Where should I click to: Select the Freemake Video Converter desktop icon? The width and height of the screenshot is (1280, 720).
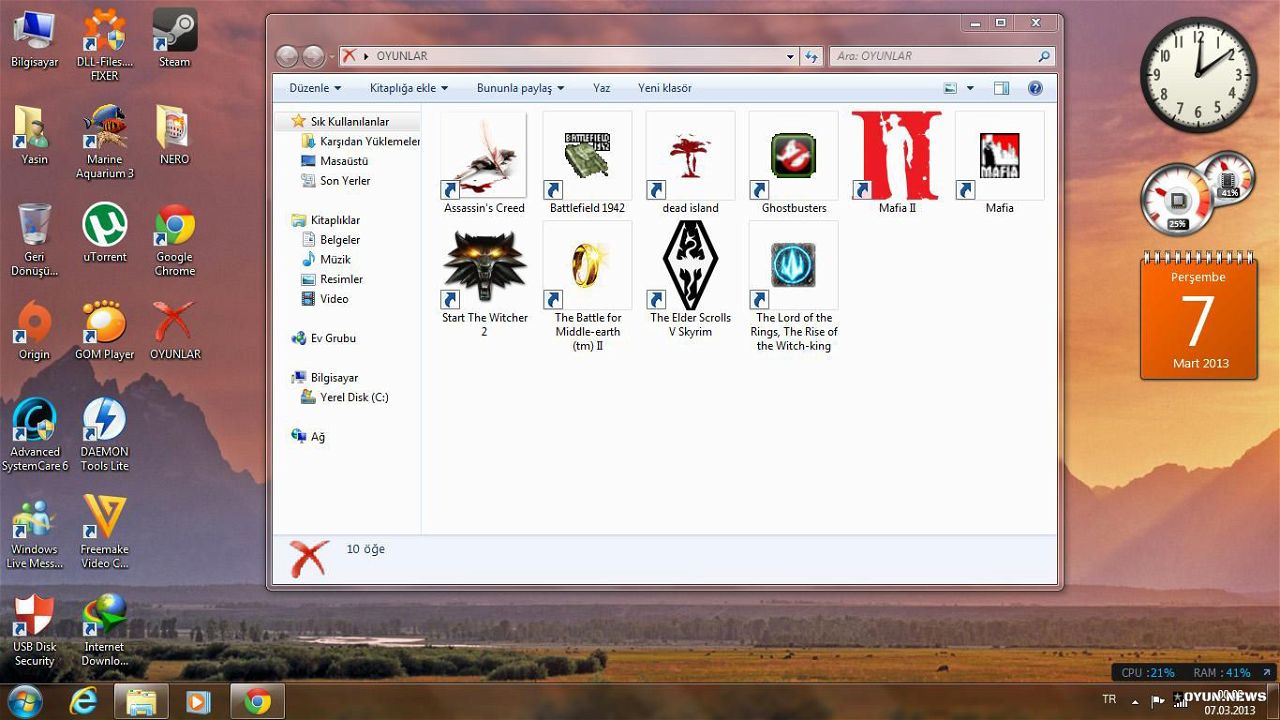tap(104, 532)
